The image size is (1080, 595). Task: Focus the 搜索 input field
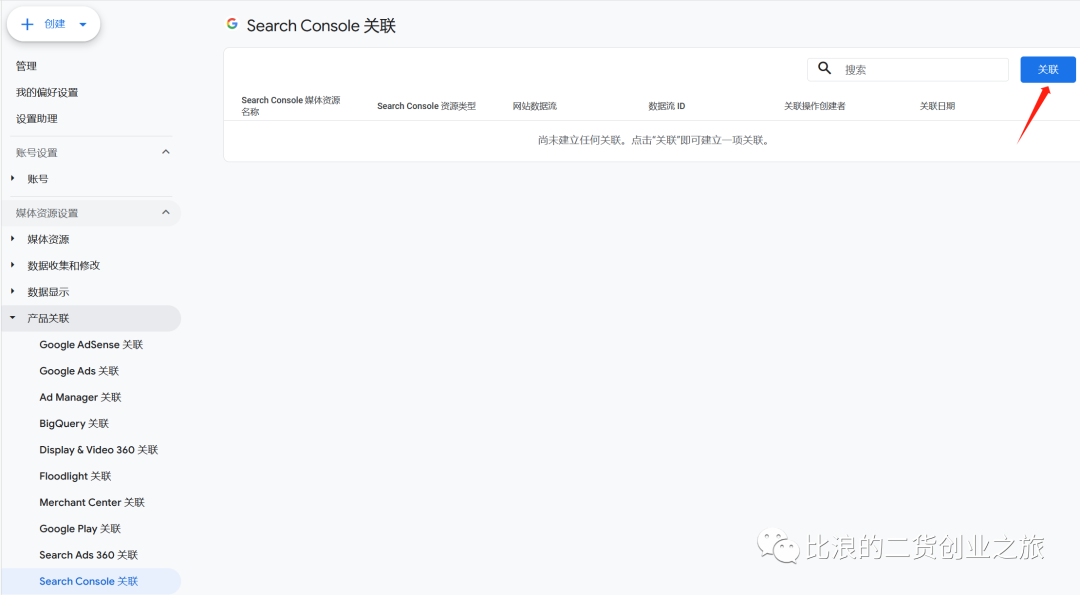[908, 70]
